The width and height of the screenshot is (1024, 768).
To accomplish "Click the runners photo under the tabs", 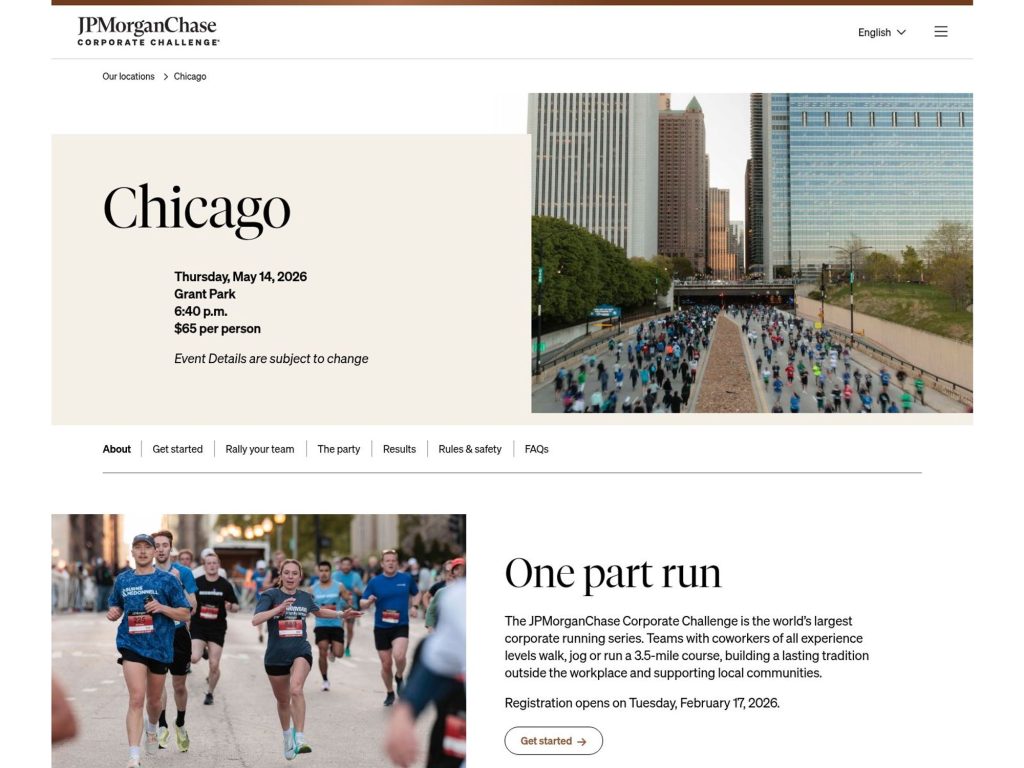I will (258, 640).
